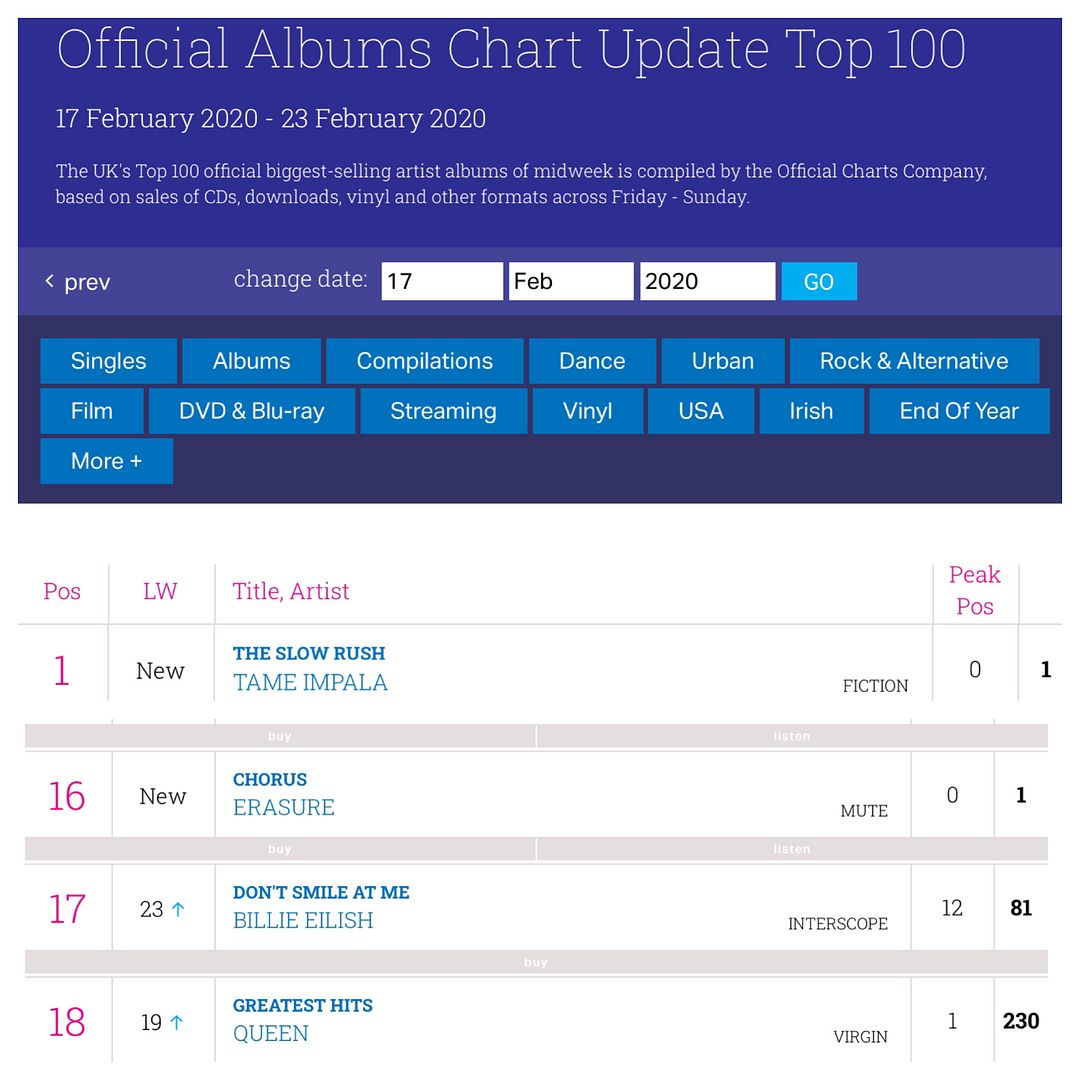Click listen under The Slow Rush
This screenshot has height=1080, width=1080.
click(x=792, y=736)
